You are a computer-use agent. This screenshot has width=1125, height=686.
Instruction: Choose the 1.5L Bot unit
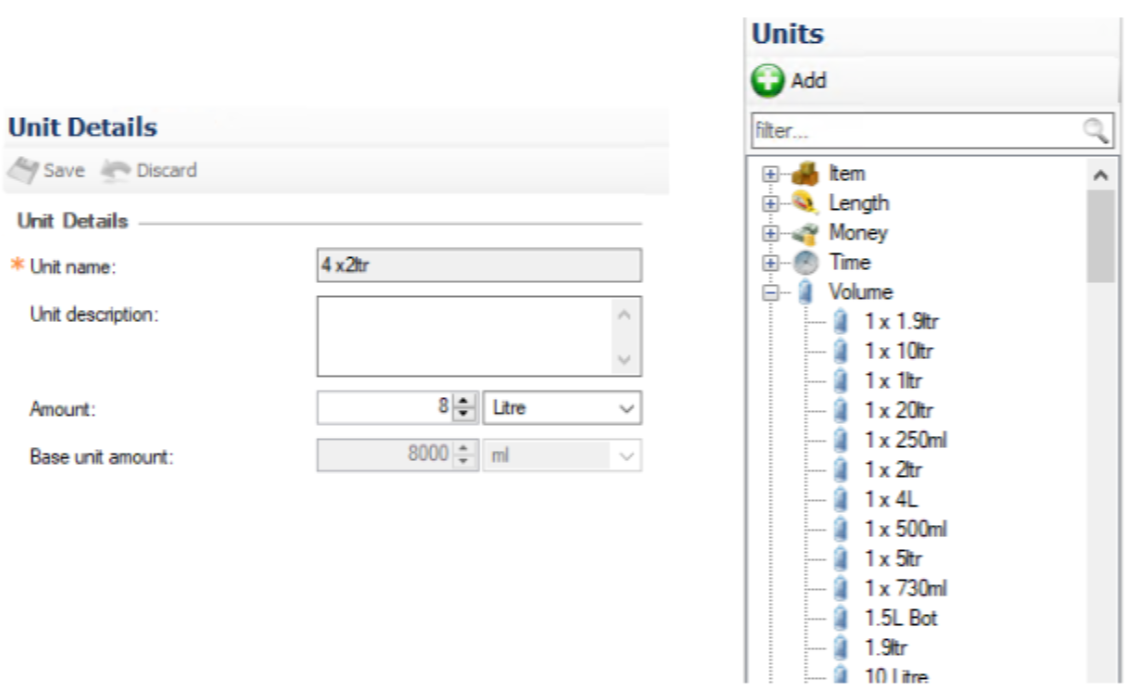(900, 618)
